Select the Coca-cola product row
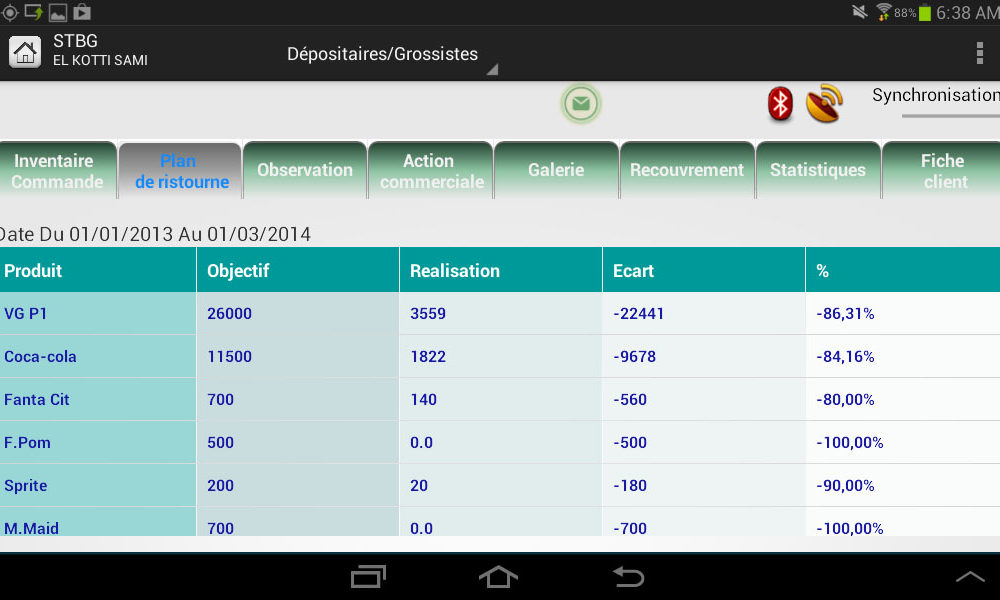This screenshot has height=600, width=1000. (x=40, y=357)
